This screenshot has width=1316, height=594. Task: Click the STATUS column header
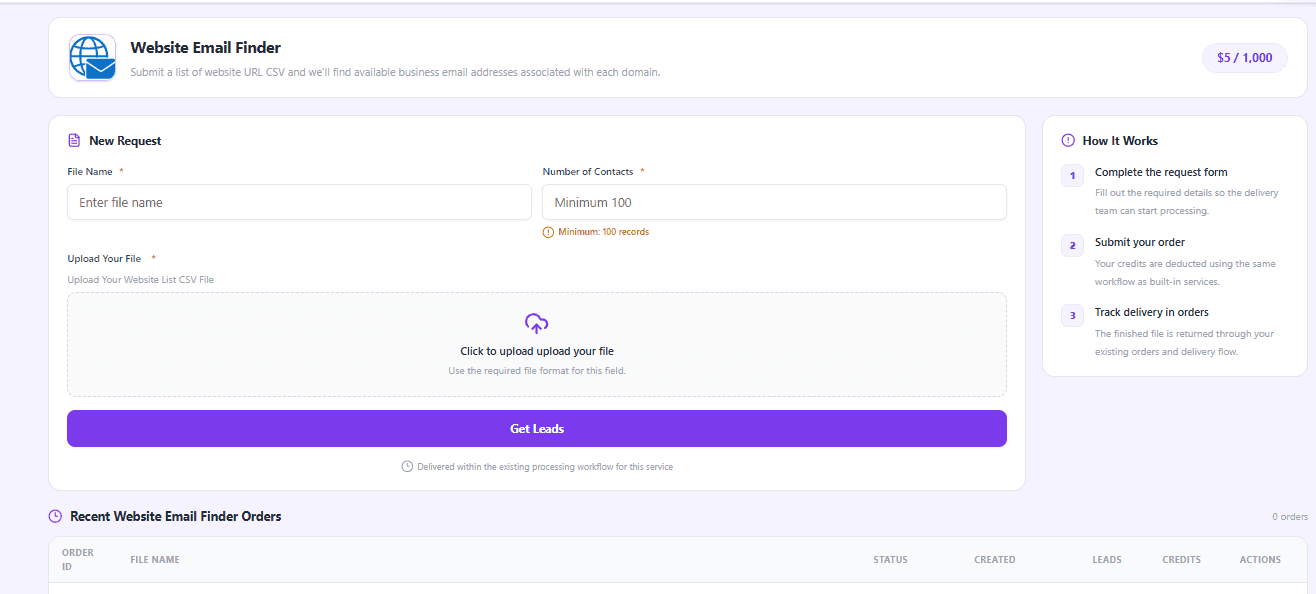[890, 559]
